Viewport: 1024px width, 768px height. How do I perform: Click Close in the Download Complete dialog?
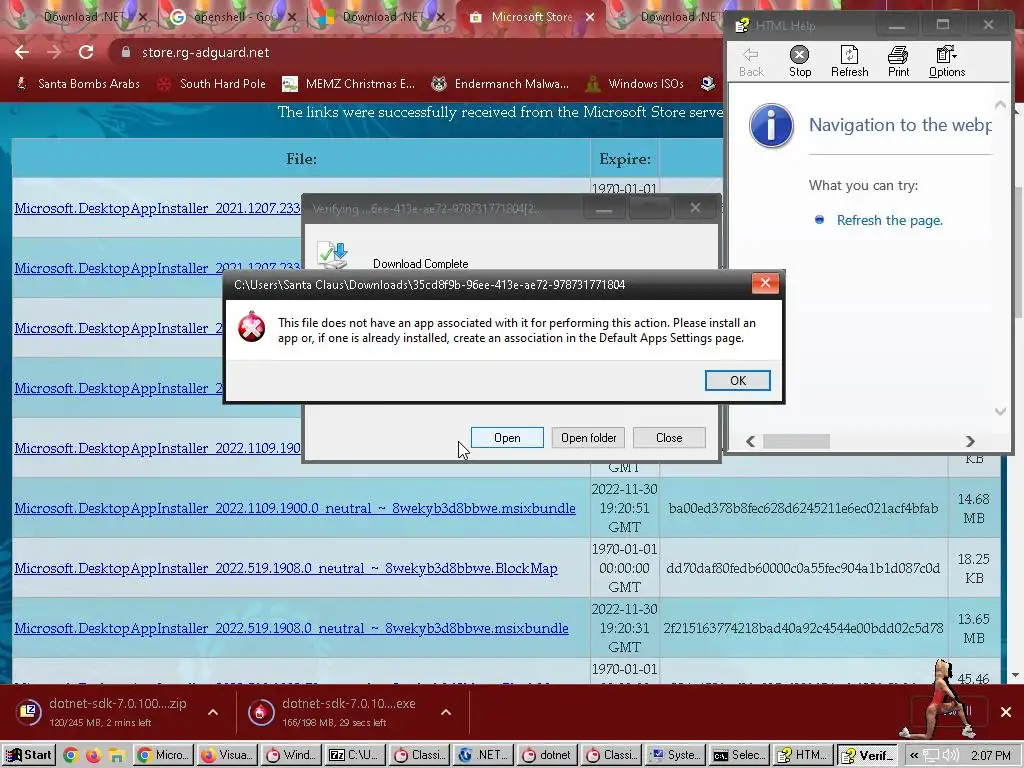coord(669,438)
